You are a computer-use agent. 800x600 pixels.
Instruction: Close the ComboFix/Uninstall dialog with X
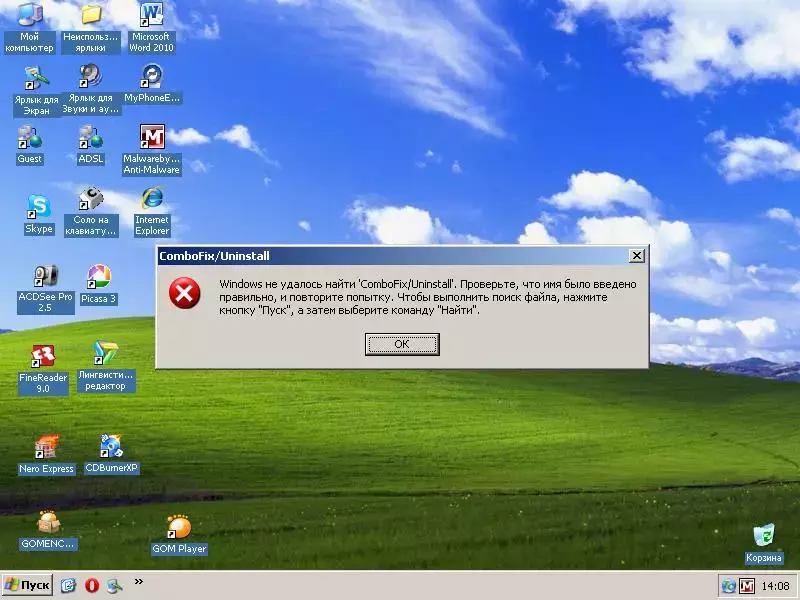pos(637,256)
